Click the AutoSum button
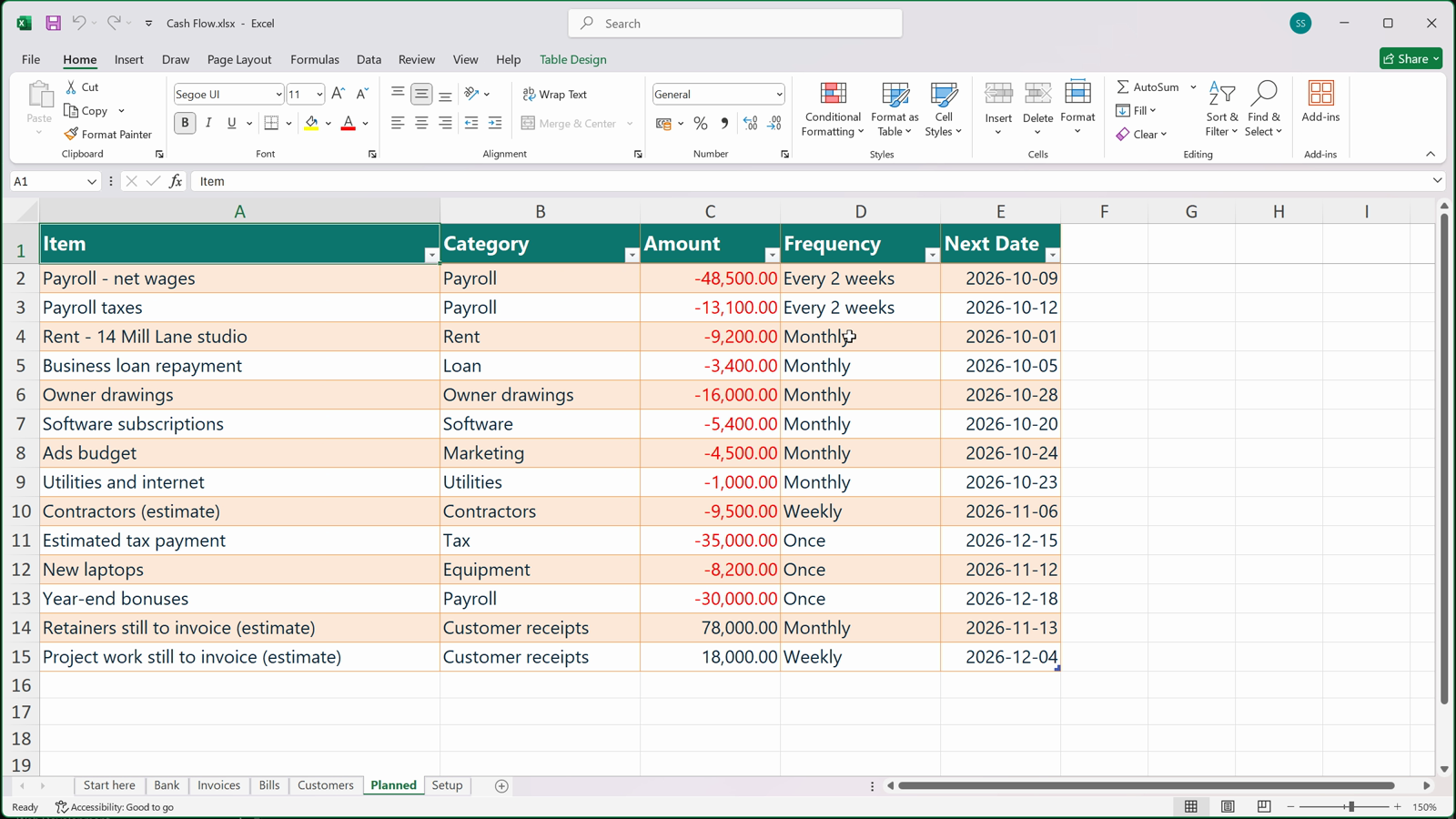 pos(1148,86)
